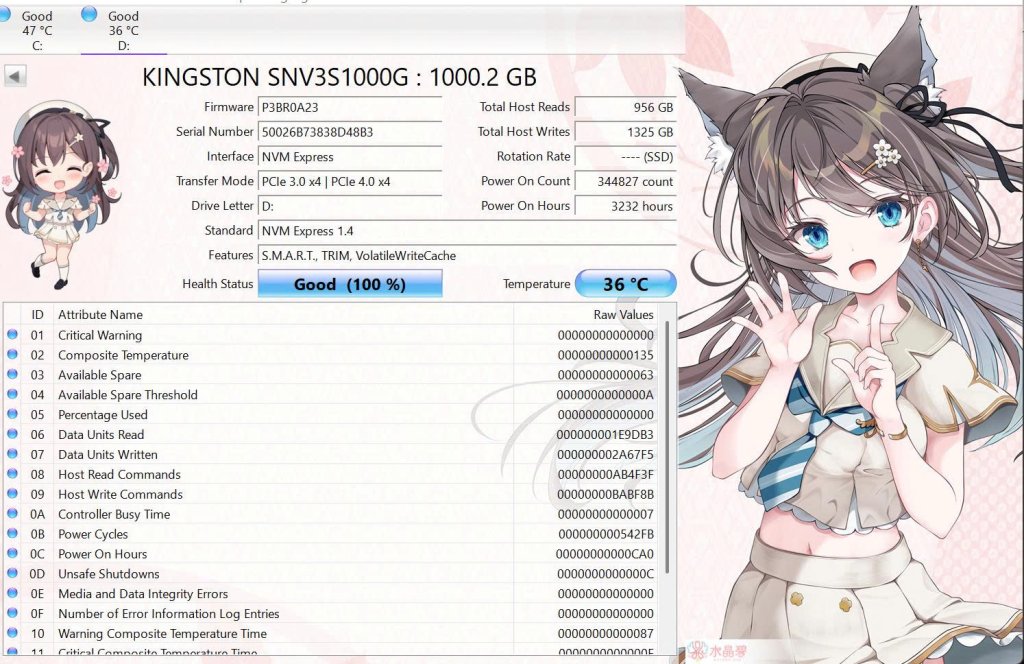Select the Unsafe Shutdowns attribute name
The width and height of the screenshot is (1024, 664).
[109, 574]
